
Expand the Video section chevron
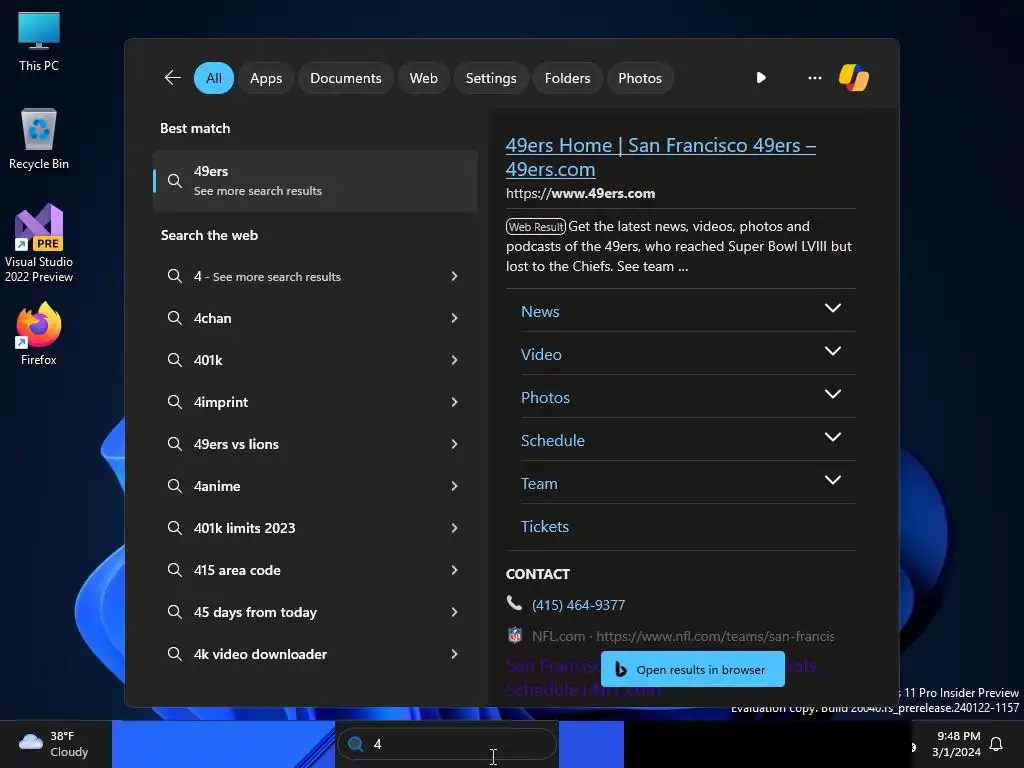tap(833, 351)
